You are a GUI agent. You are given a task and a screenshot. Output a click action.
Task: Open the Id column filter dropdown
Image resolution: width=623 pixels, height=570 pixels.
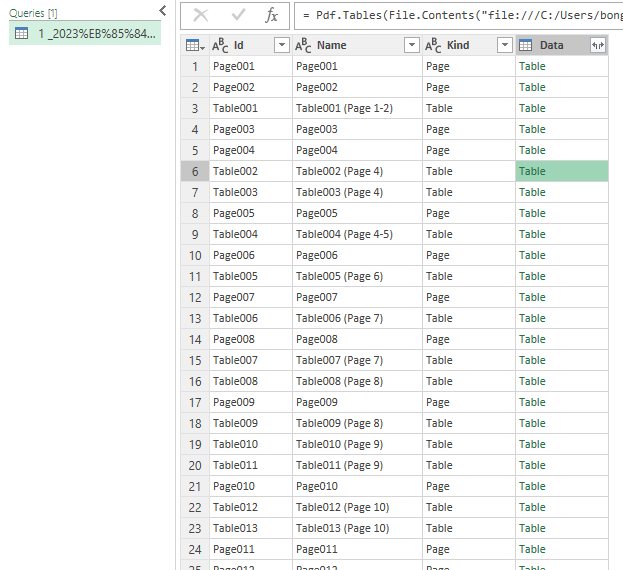point(282,45)
